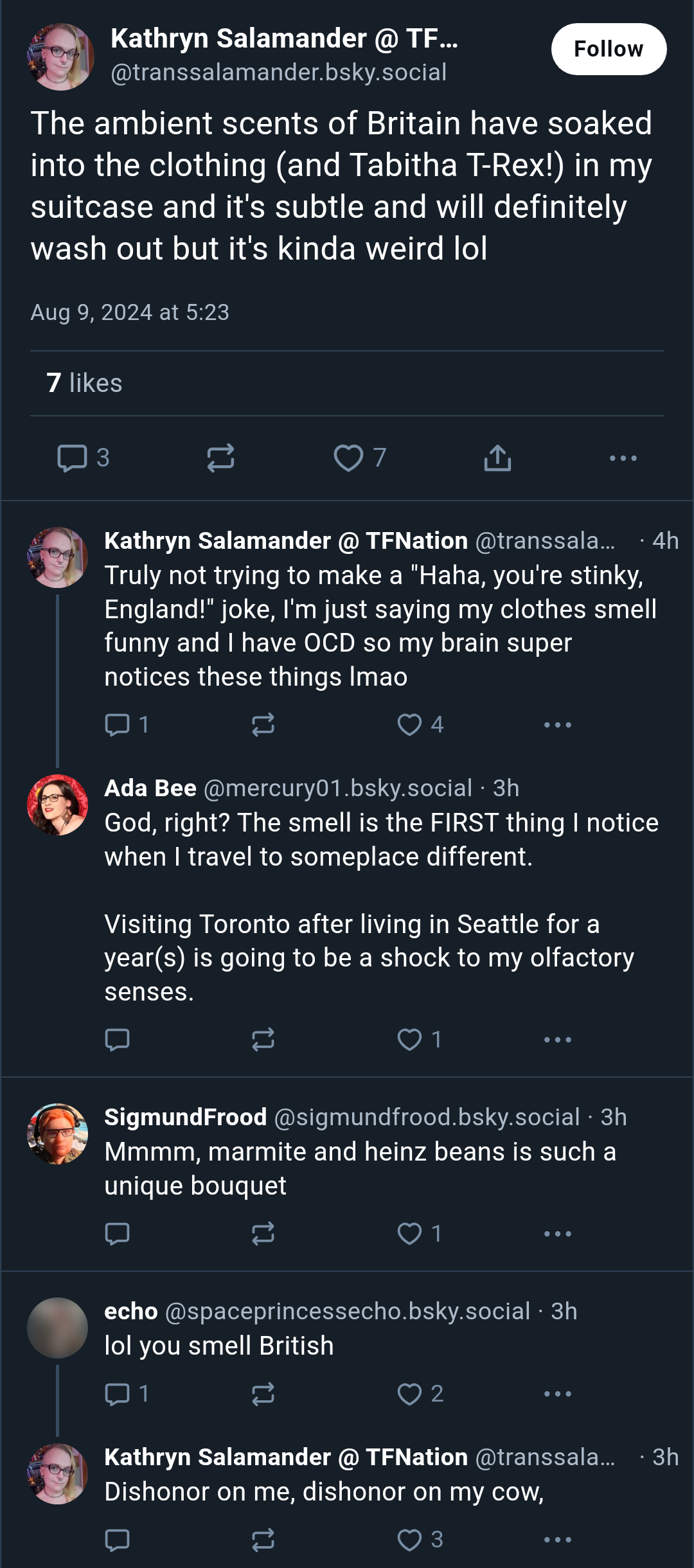This screenshot has height=1568, width=694.
Task: Open Kathryn Salamander's header profile picture
Action: tap(60, 57)
